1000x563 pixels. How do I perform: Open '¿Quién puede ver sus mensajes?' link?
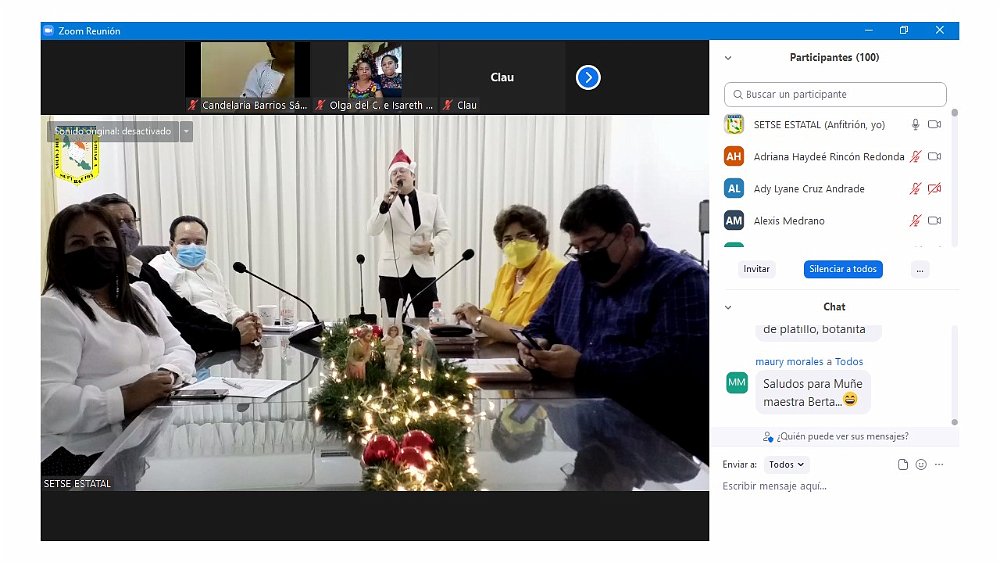(x=835, y=436)
